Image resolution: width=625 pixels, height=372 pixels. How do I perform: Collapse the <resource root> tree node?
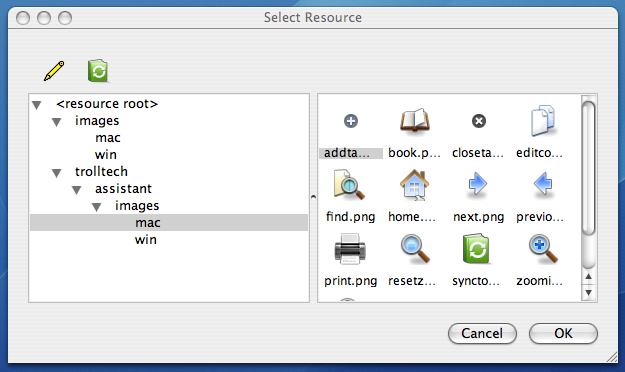click(37, 105)
